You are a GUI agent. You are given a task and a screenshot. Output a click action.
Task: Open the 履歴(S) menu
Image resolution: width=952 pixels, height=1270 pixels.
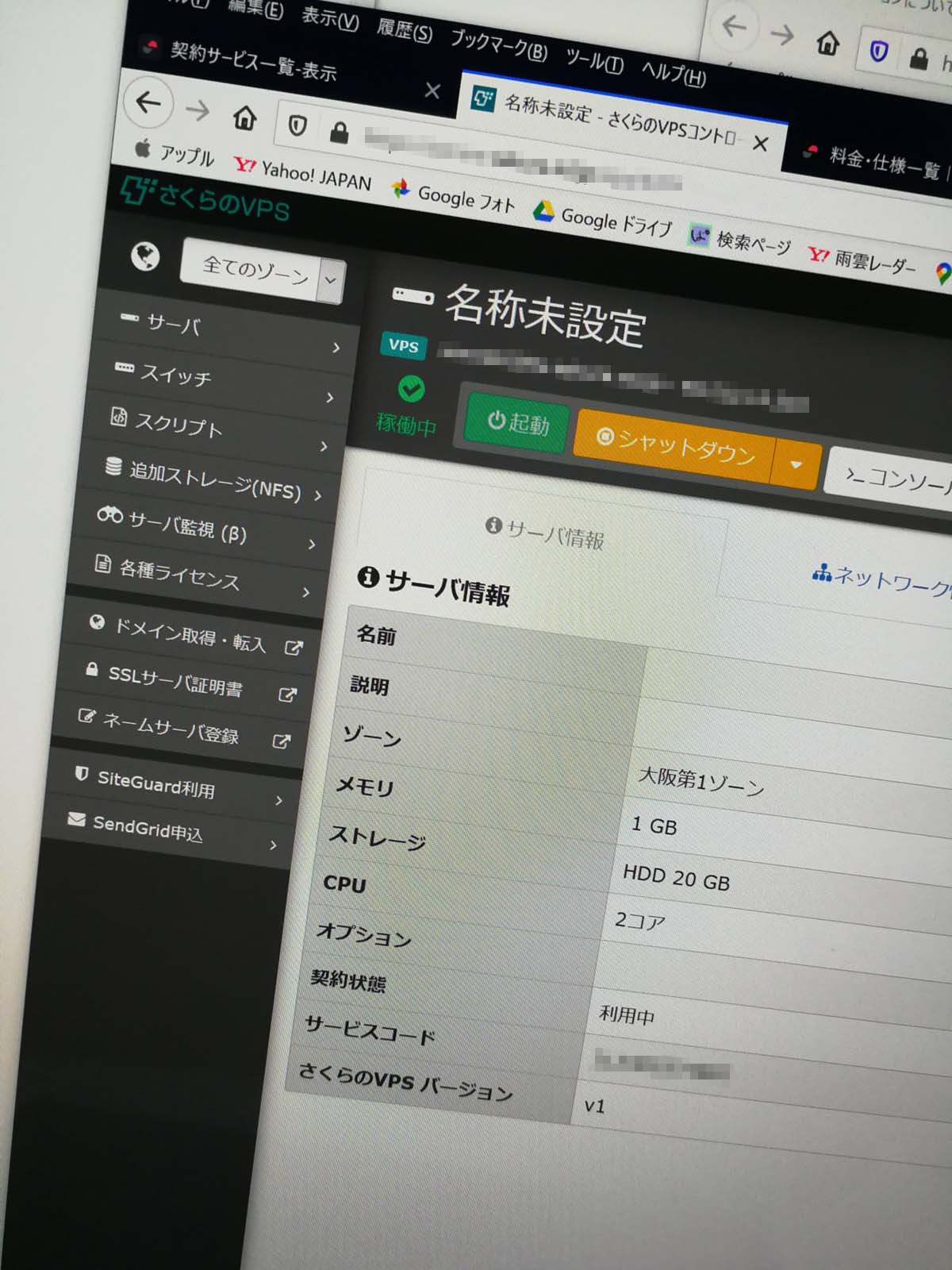pyautogui.click(x=405, y=31)
